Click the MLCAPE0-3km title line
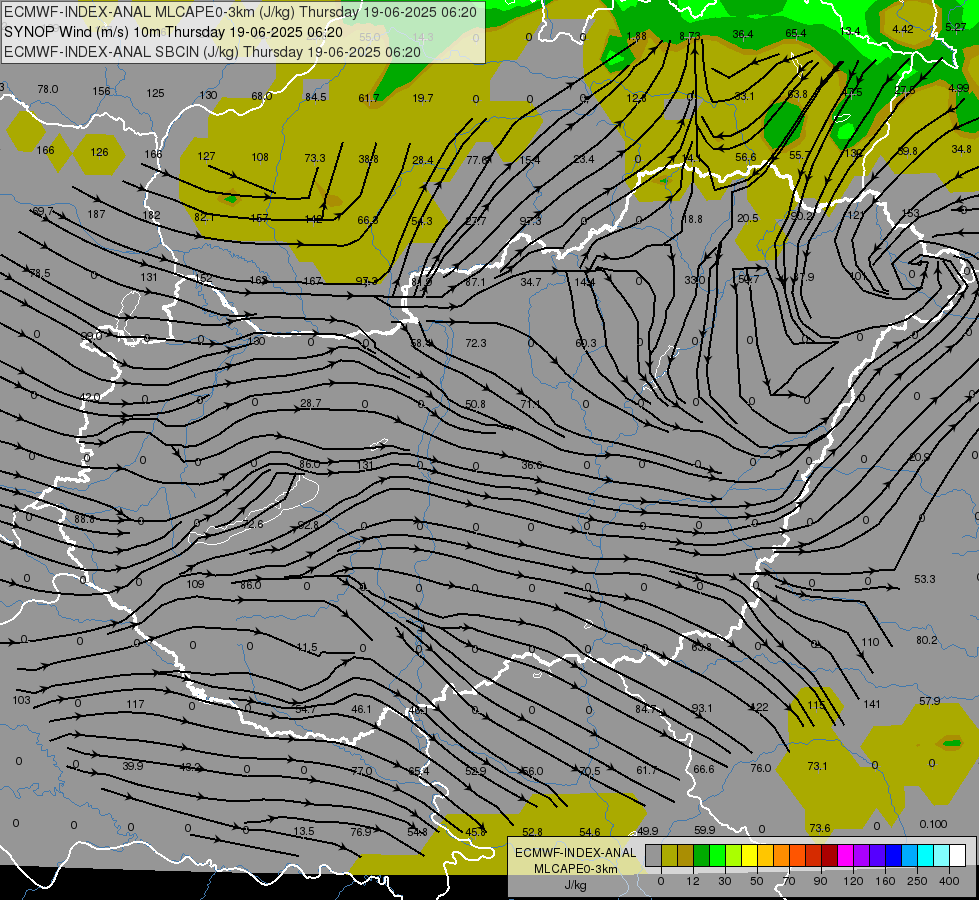 click(x=240, y=12)
